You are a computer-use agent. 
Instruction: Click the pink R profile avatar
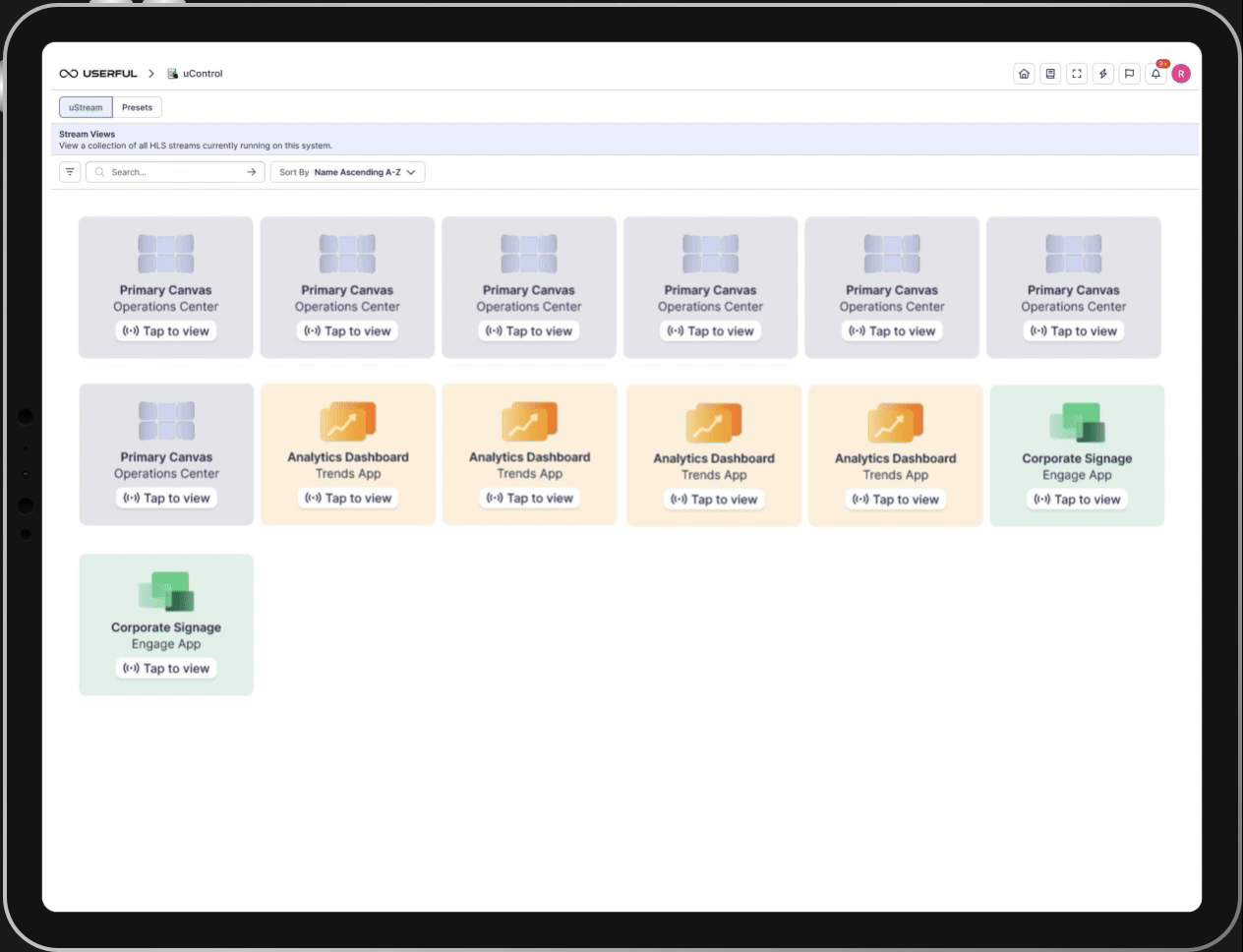tap(1181, 73)
